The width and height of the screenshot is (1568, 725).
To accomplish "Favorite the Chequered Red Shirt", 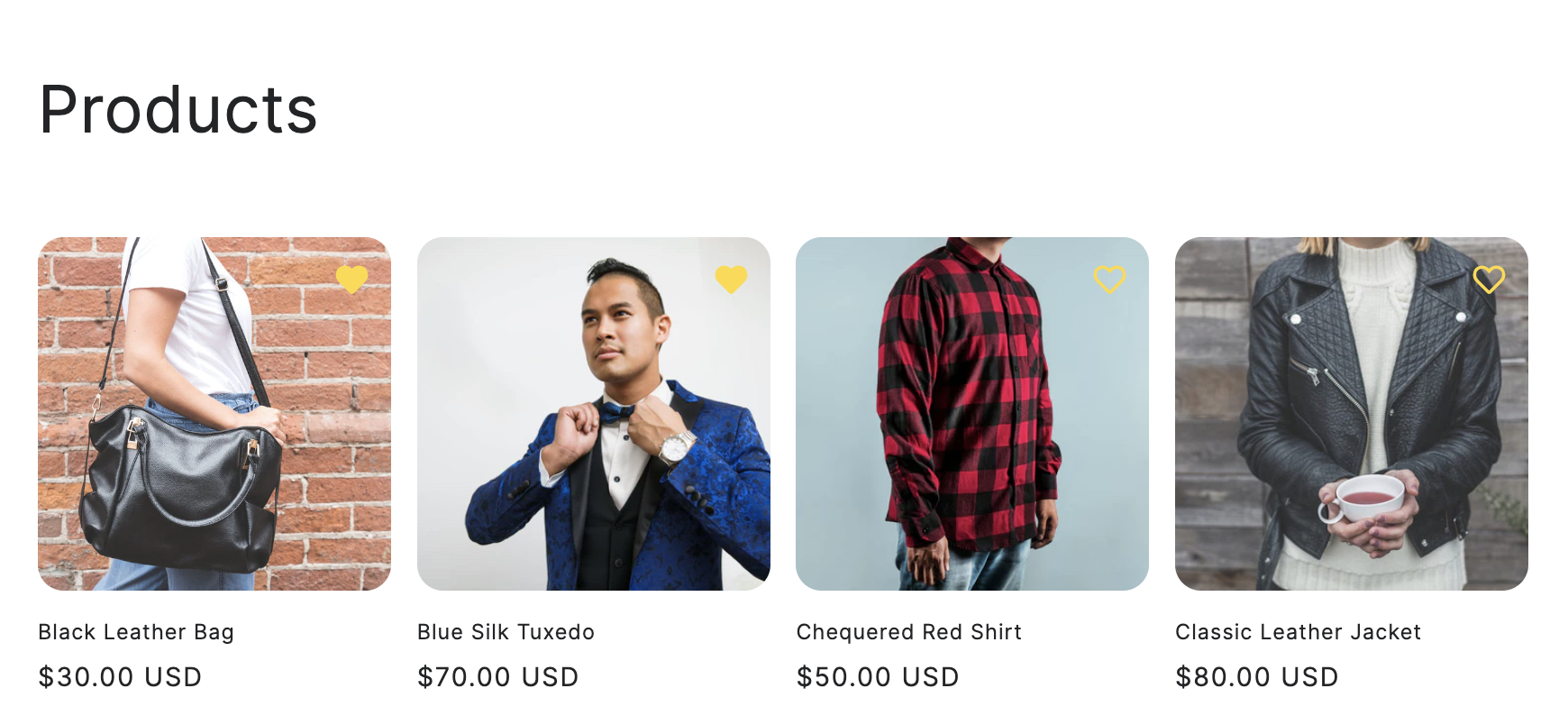I will (x=1109, y=280).
